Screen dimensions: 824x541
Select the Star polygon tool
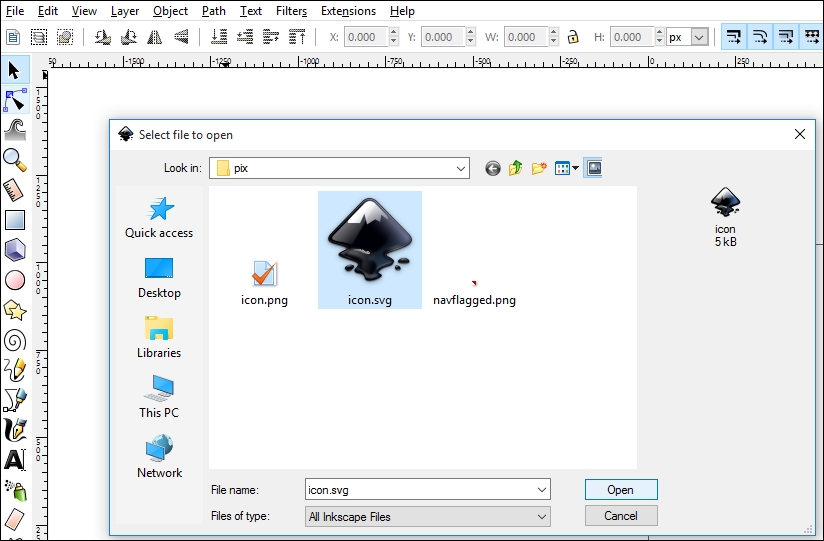pyautogui.click(x=15, y=310)
